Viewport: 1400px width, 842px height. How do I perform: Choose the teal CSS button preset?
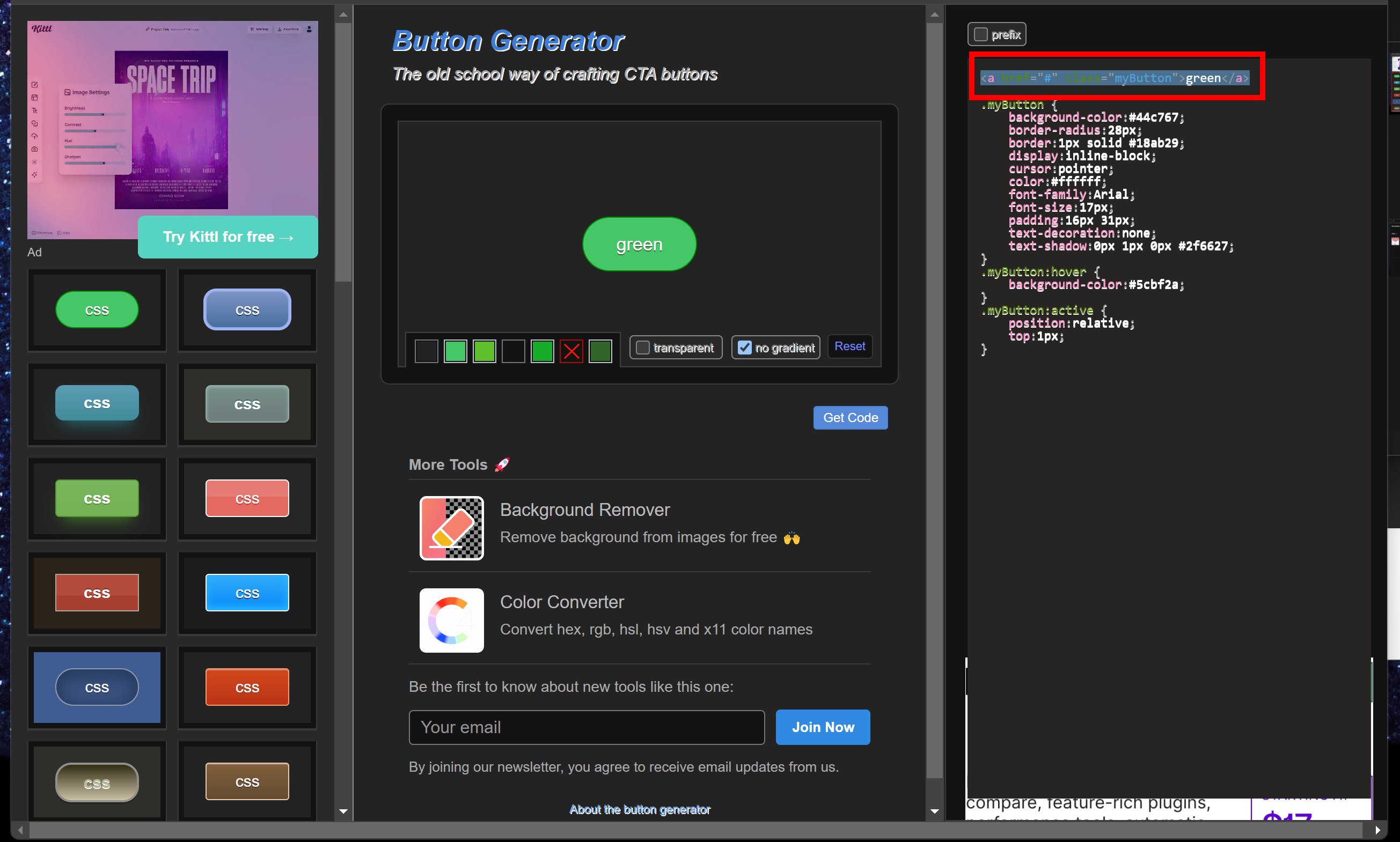(x=97, y=403)
